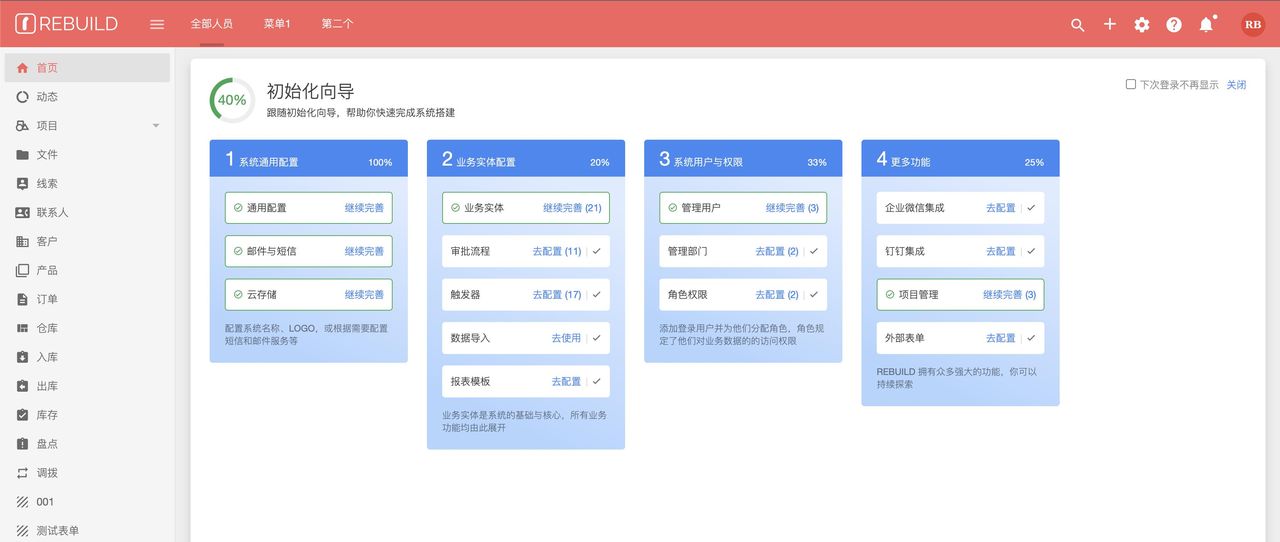This screenshot has height=542, width=1280.
Task: Click the 盘点 icon in sidebar
Action: coord(23,444)
